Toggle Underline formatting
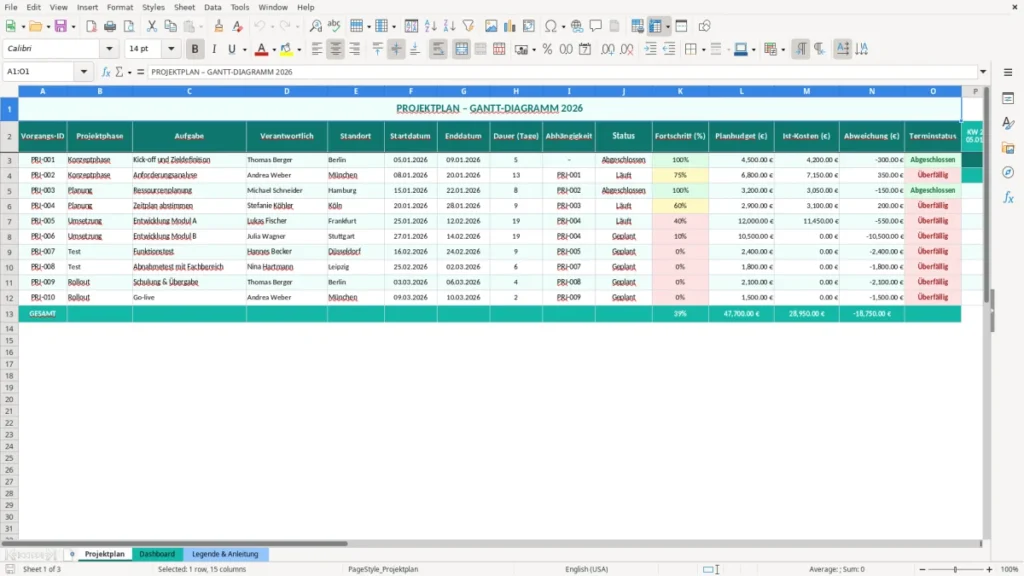Viewport: 1024px width, 576px height. click(x=231, y=49)
